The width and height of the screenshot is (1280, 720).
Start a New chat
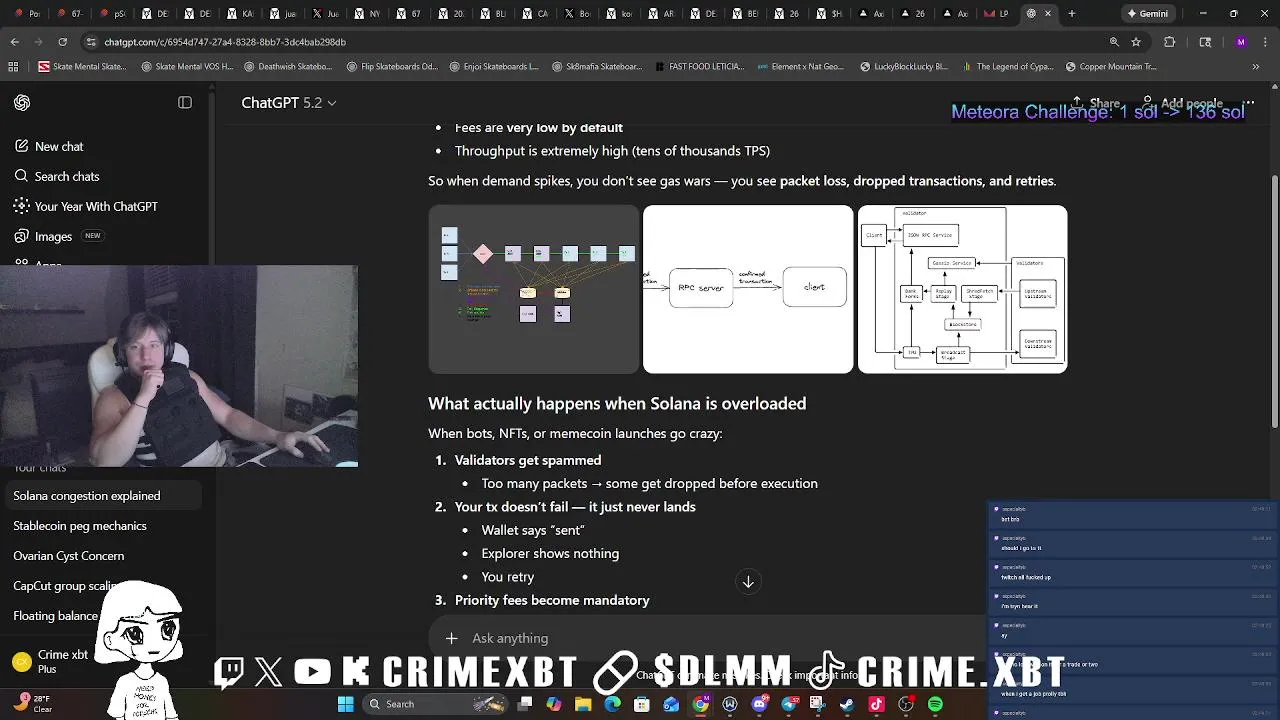pos(48,146)
